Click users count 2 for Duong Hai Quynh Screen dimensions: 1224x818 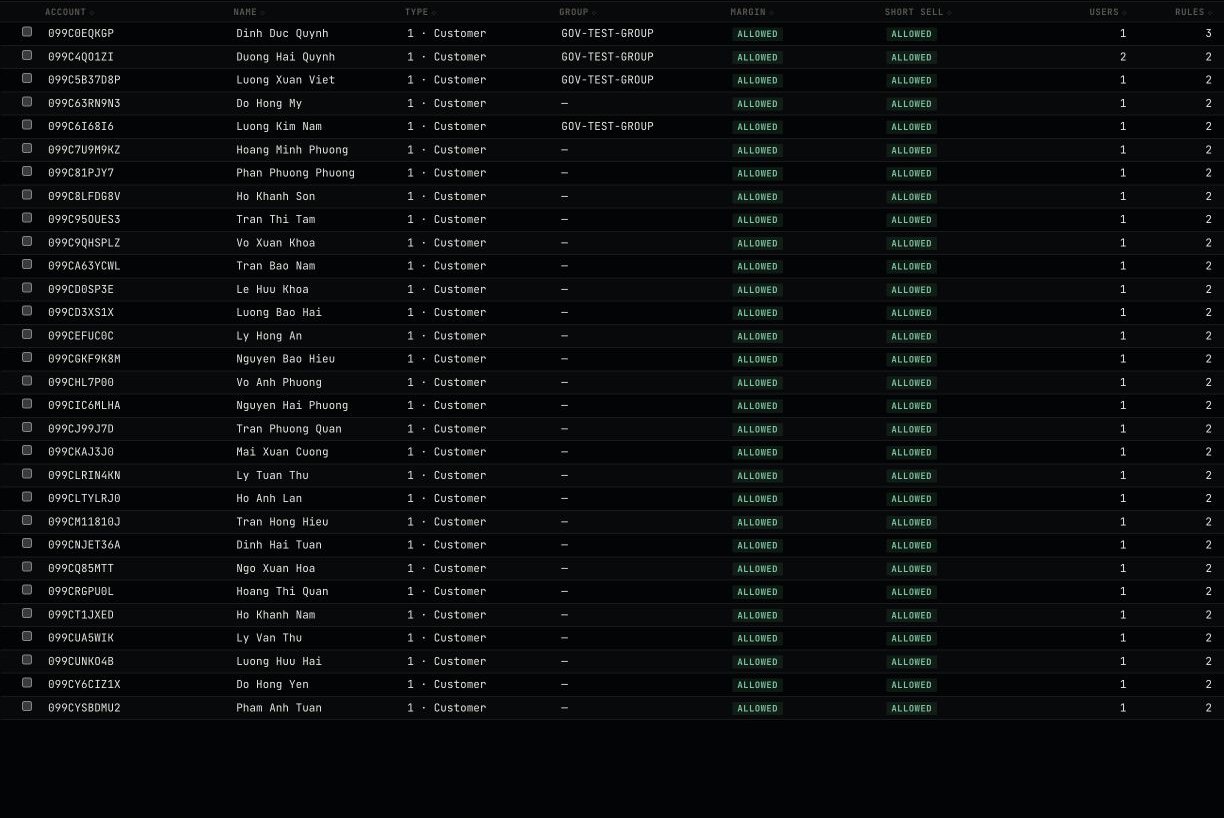click(1123, 57)
